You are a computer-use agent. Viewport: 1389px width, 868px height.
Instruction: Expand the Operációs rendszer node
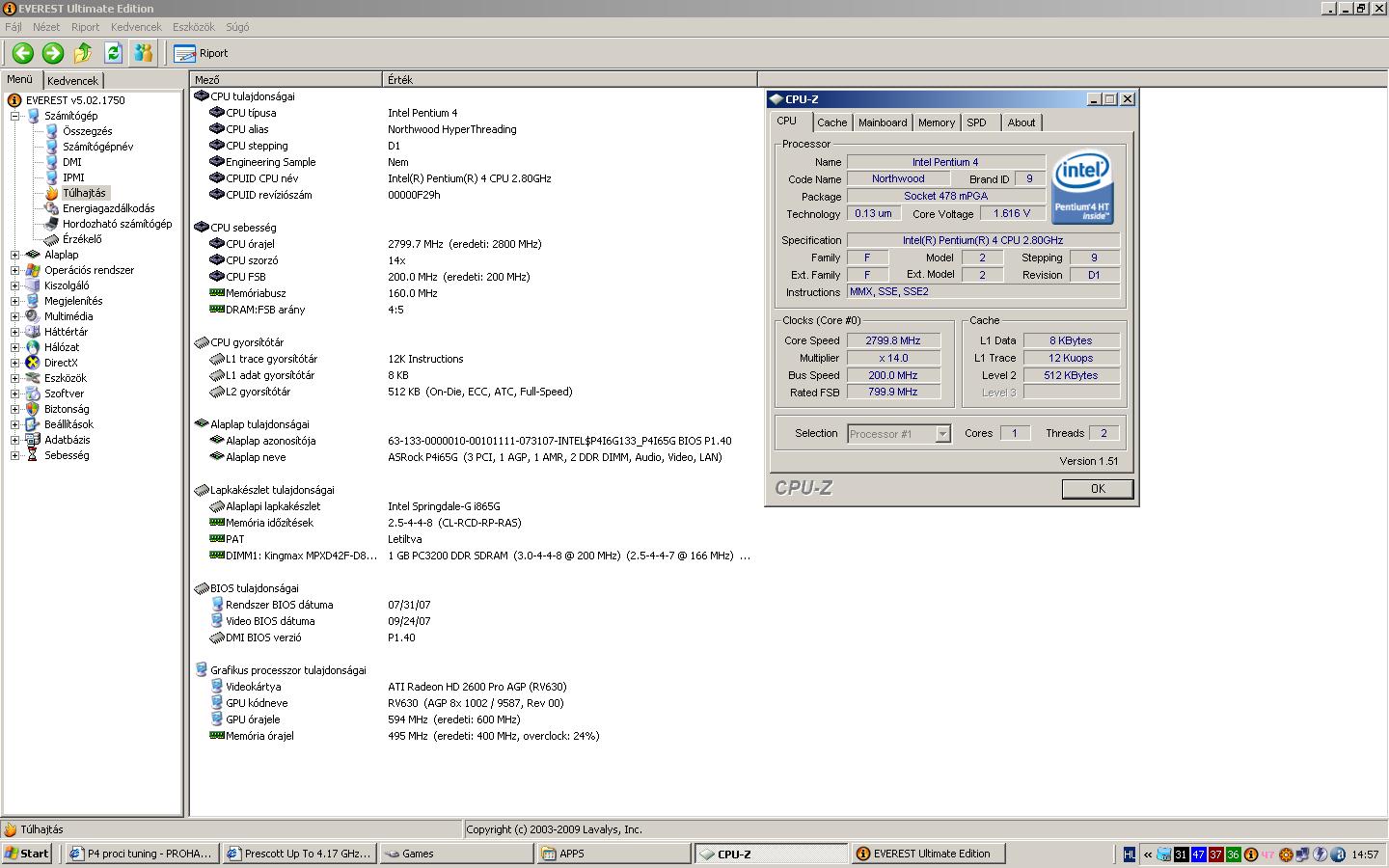pos(15,270)
